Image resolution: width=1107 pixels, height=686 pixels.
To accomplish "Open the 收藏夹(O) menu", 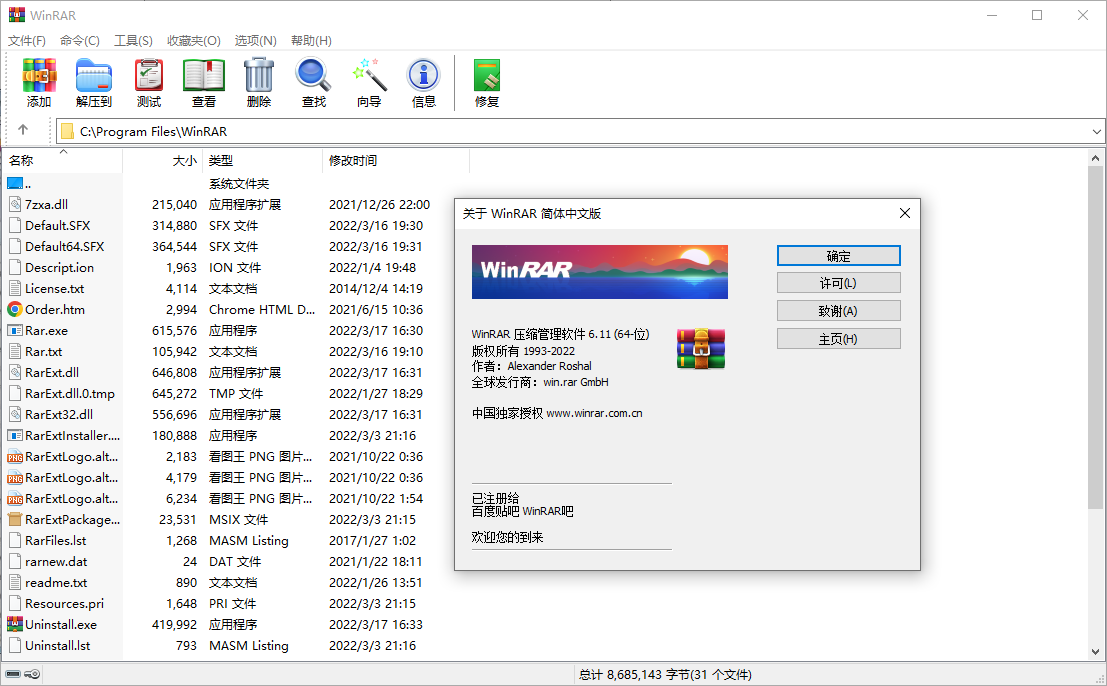I will tap(193, 41).
